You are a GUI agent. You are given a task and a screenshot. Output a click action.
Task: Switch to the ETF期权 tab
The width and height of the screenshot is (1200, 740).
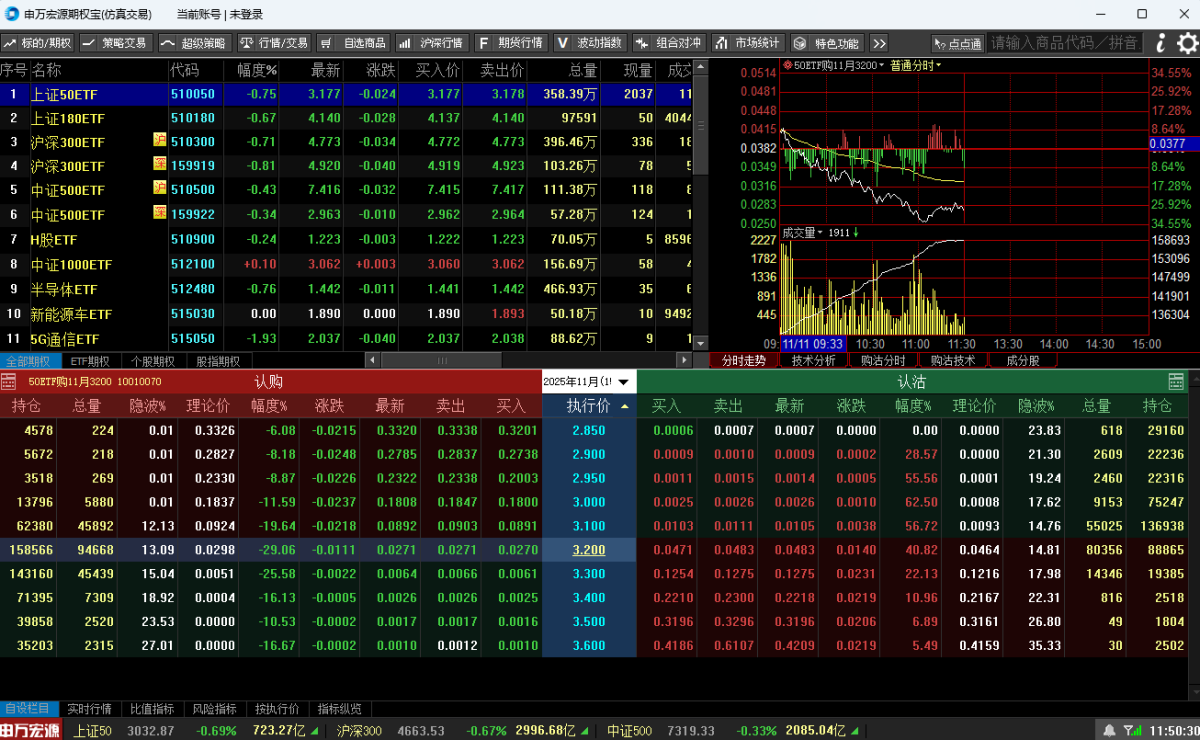coord(90,361)
